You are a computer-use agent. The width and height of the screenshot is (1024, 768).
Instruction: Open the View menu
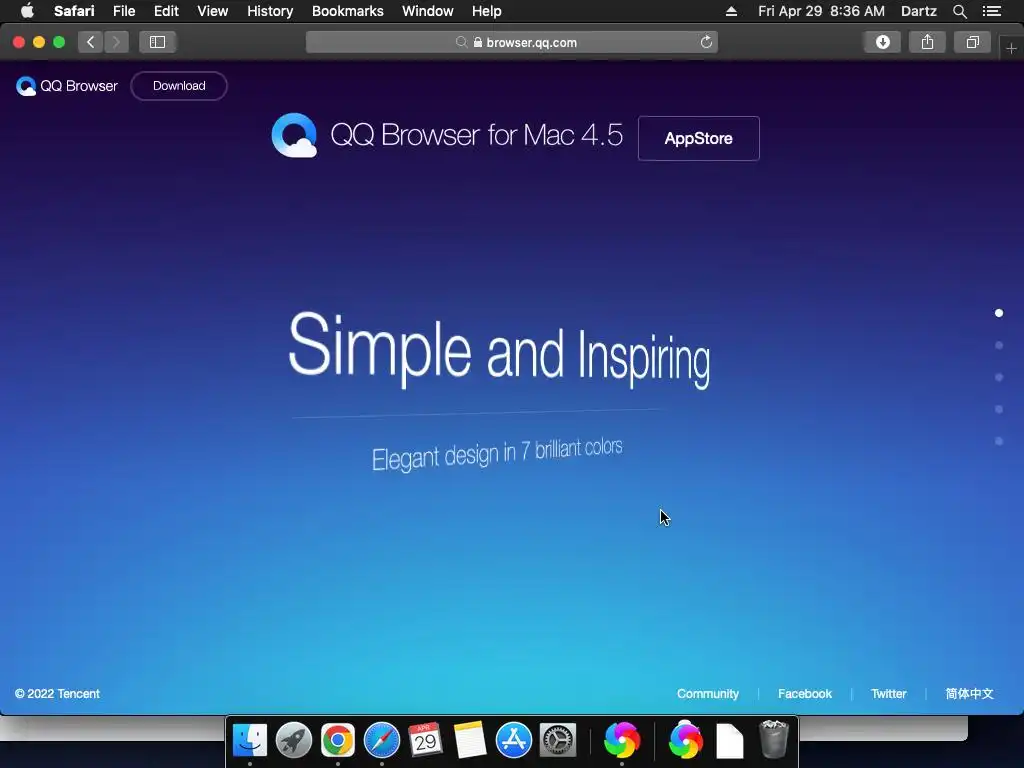click(212, 11)
